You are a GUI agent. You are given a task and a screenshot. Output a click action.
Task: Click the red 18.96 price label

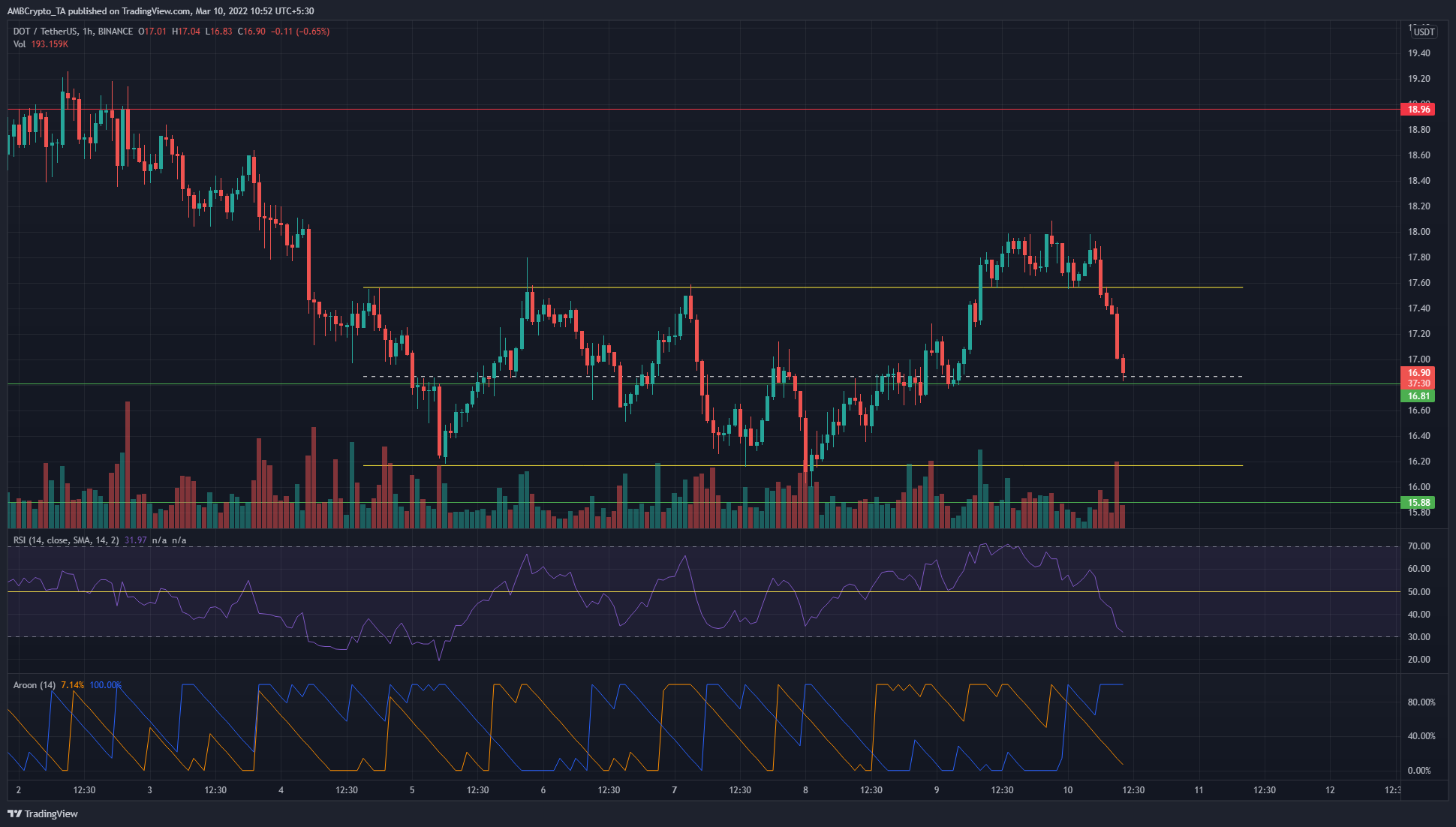(1418, 110)
